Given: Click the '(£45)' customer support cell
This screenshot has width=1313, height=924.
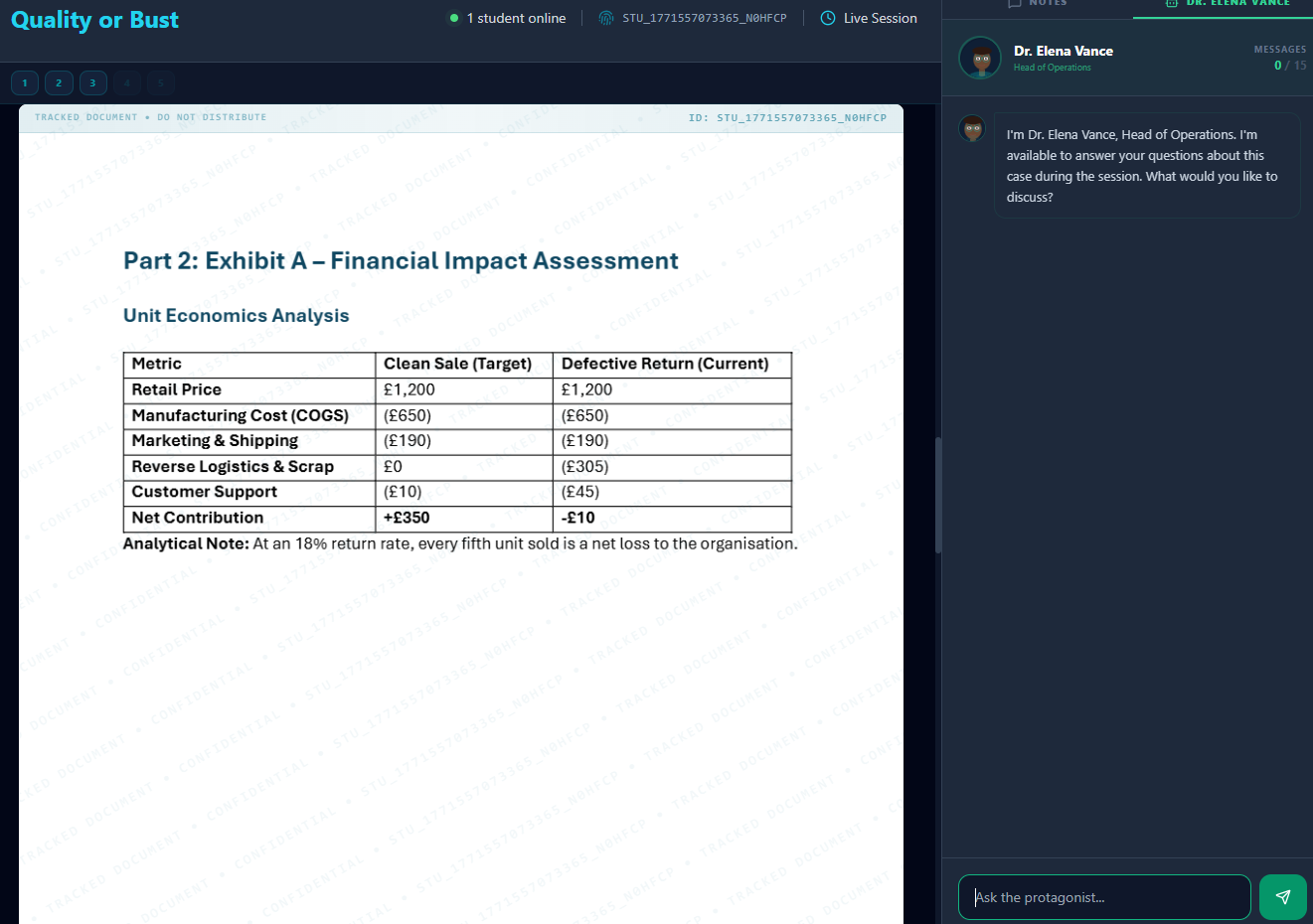Looking at the screenshot, I should 580,492.
